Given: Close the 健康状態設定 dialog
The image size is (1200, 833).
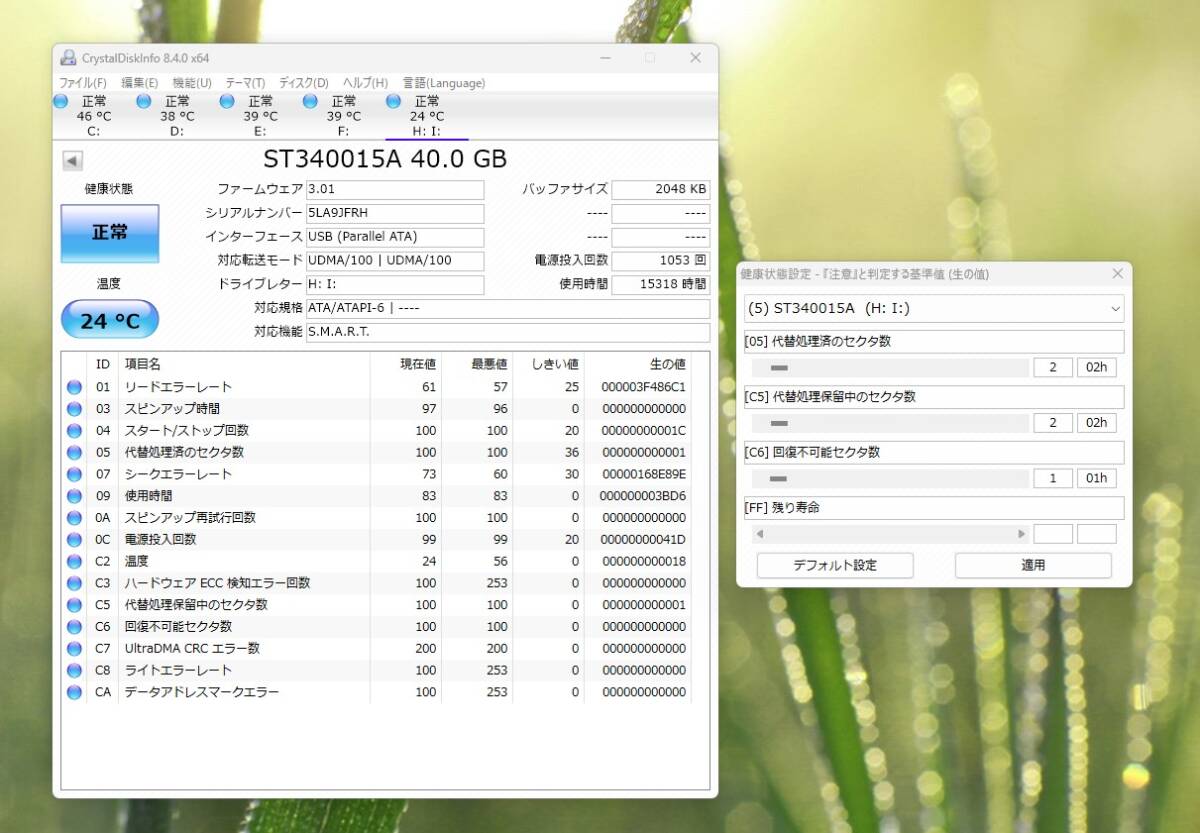Looking at the screenshot, I should coord(1117,274).
